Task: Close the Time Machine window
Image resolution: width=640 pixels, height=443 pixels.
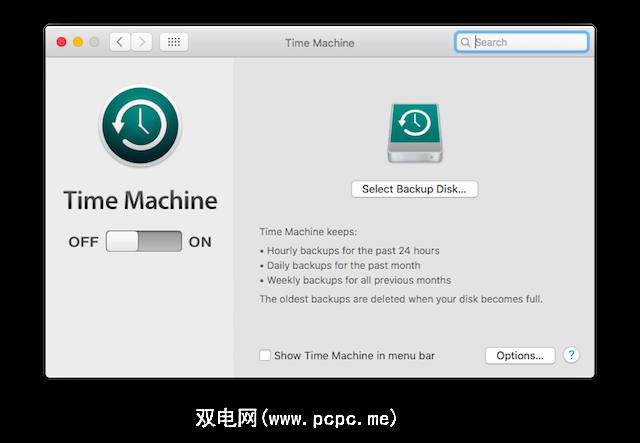Action: (62, 42)
